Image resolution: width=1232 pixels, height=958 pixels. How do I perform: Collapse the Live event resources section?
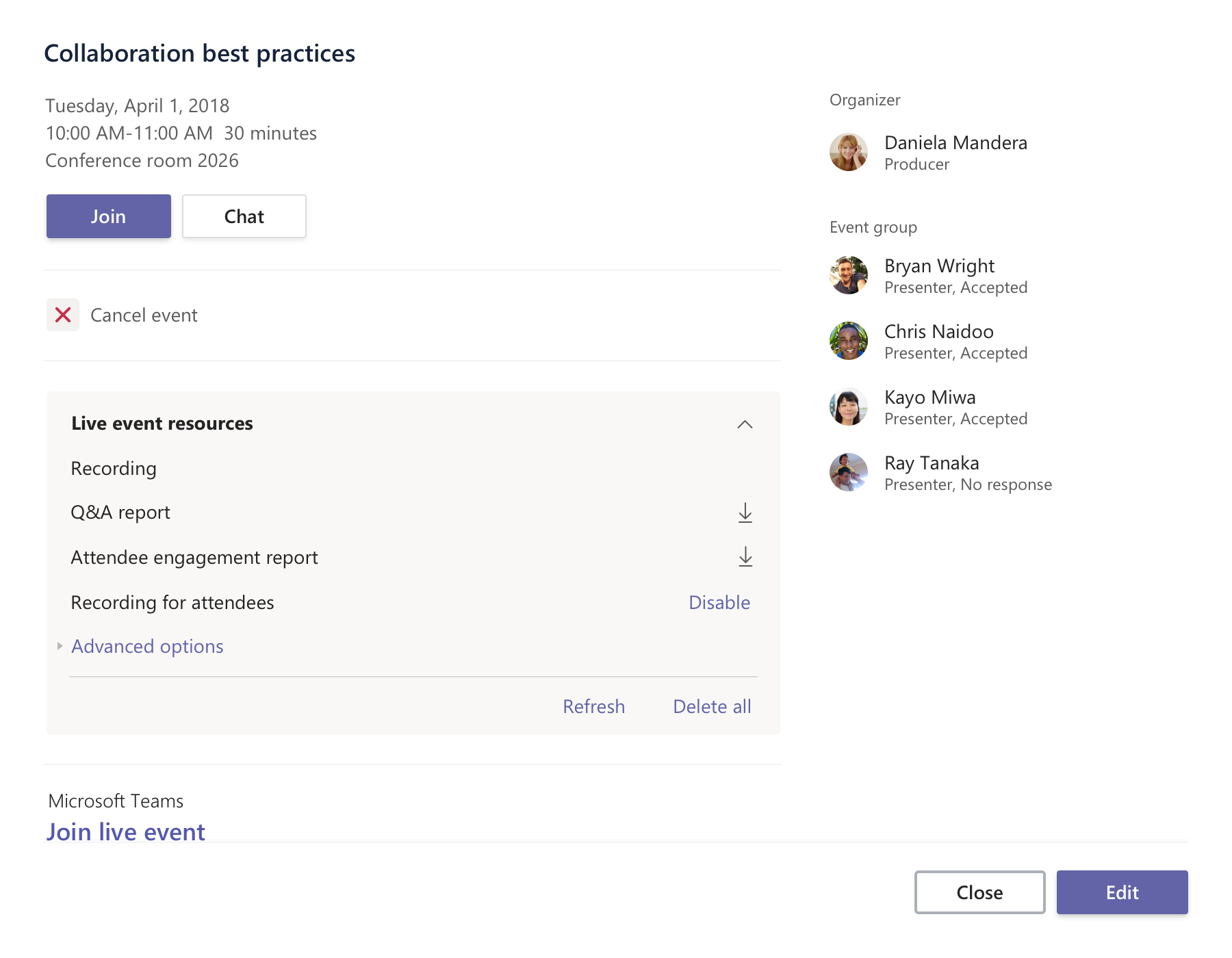tap(745, 424)
